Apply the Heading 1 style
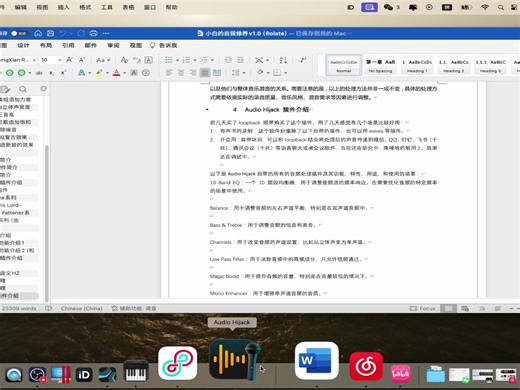The image size is (520, 390). pyautogui.click(x=417, y=65)
